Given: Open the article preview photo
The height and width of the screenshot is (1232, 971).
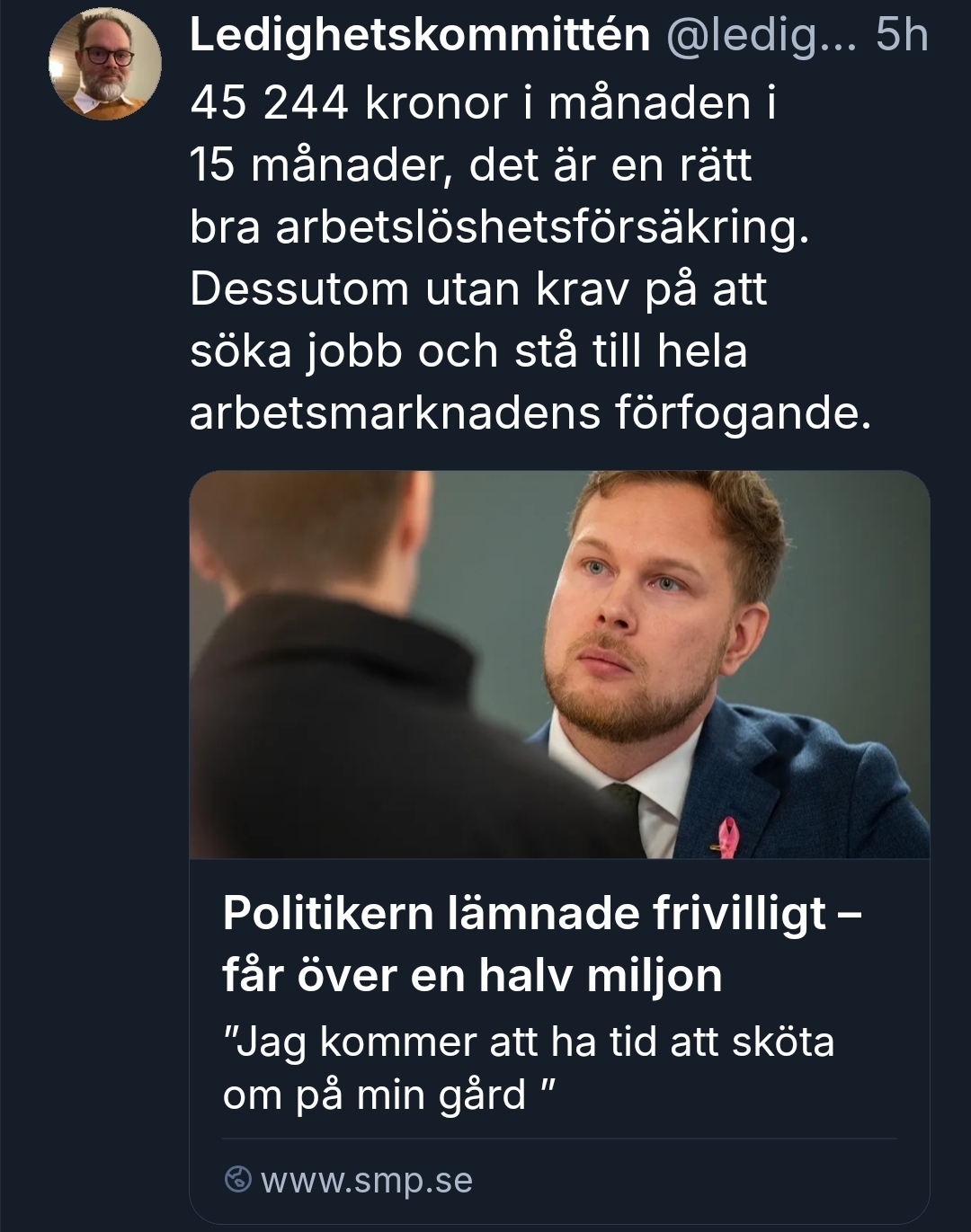Looking at the screenshot, I should click(x=559, y=665).
